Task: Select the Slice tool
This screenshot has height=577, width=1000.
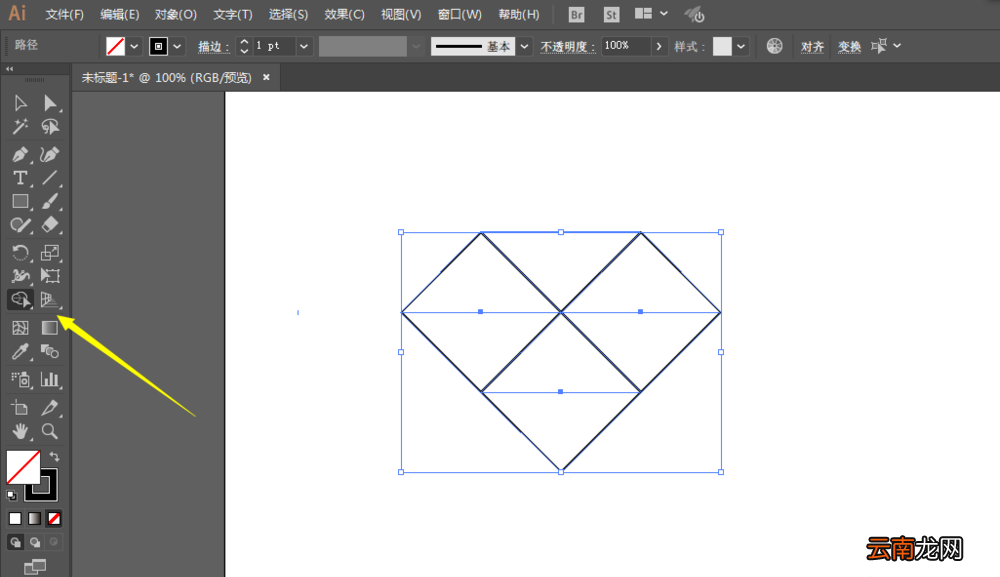Action: (50, 407)
